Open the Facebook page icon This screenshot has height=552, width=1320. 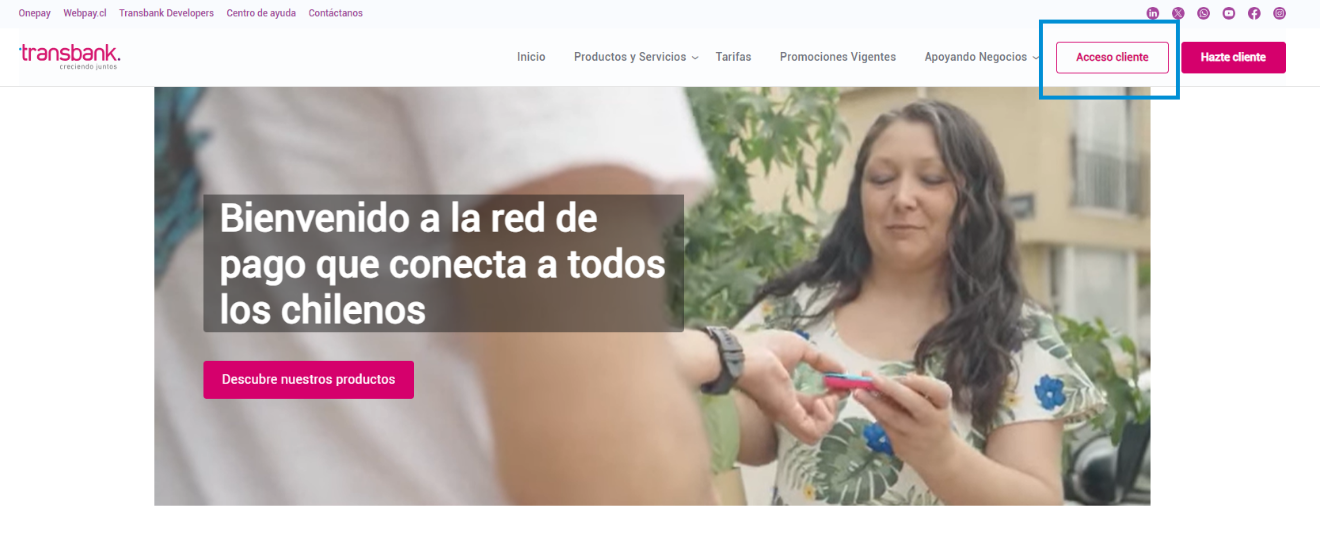click(1254, 13)
